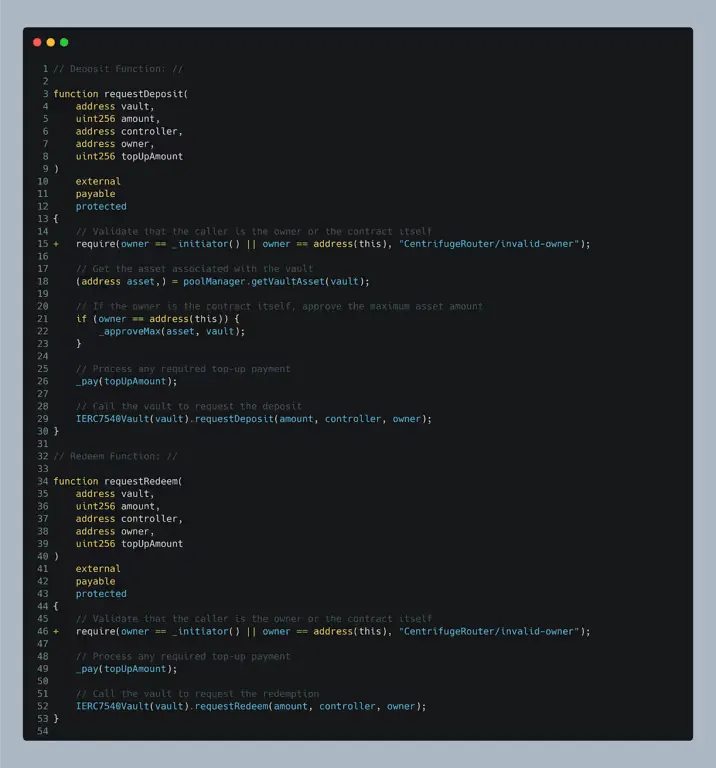Click the "// Process any required top-up" comment on line 25
Image resolution: width=716 pixels, height=768 pixels.
[x=183, y=369]
